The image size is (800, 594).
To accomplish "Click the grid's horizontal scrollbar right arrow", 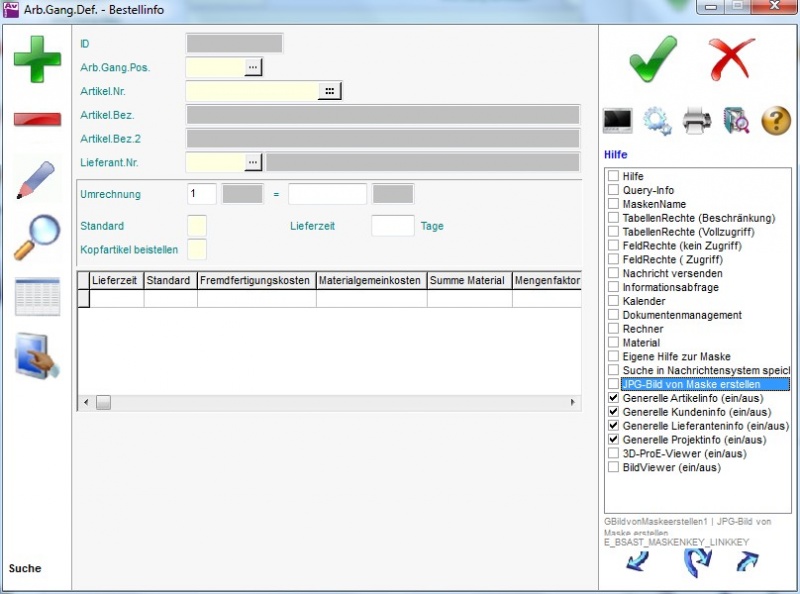I will tap(573, 402).
